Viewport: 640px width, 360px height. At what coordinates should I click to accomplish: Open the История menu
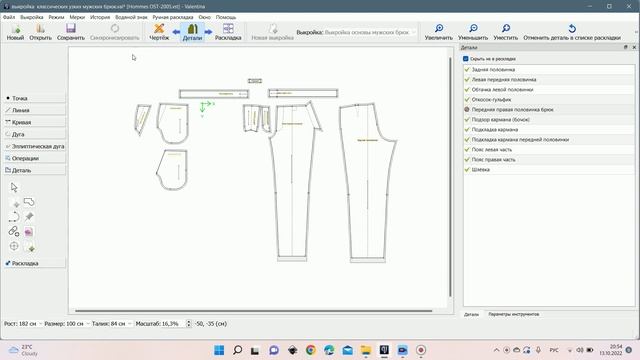pyautogui.click(x=100, y=17)
